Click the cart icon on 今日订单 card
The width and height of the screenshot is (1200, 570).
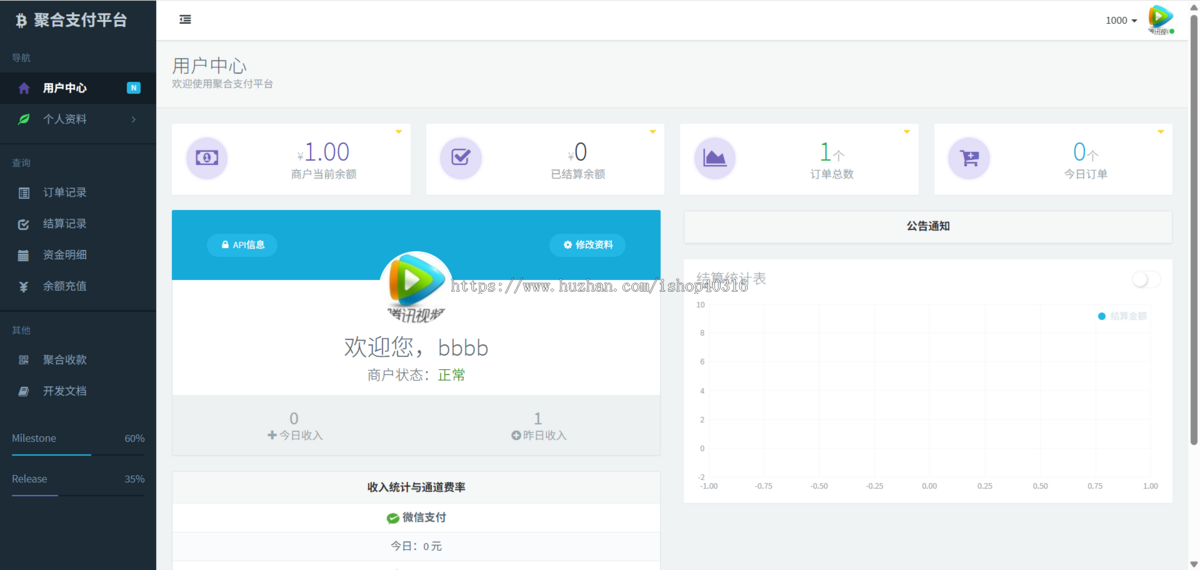969,158
